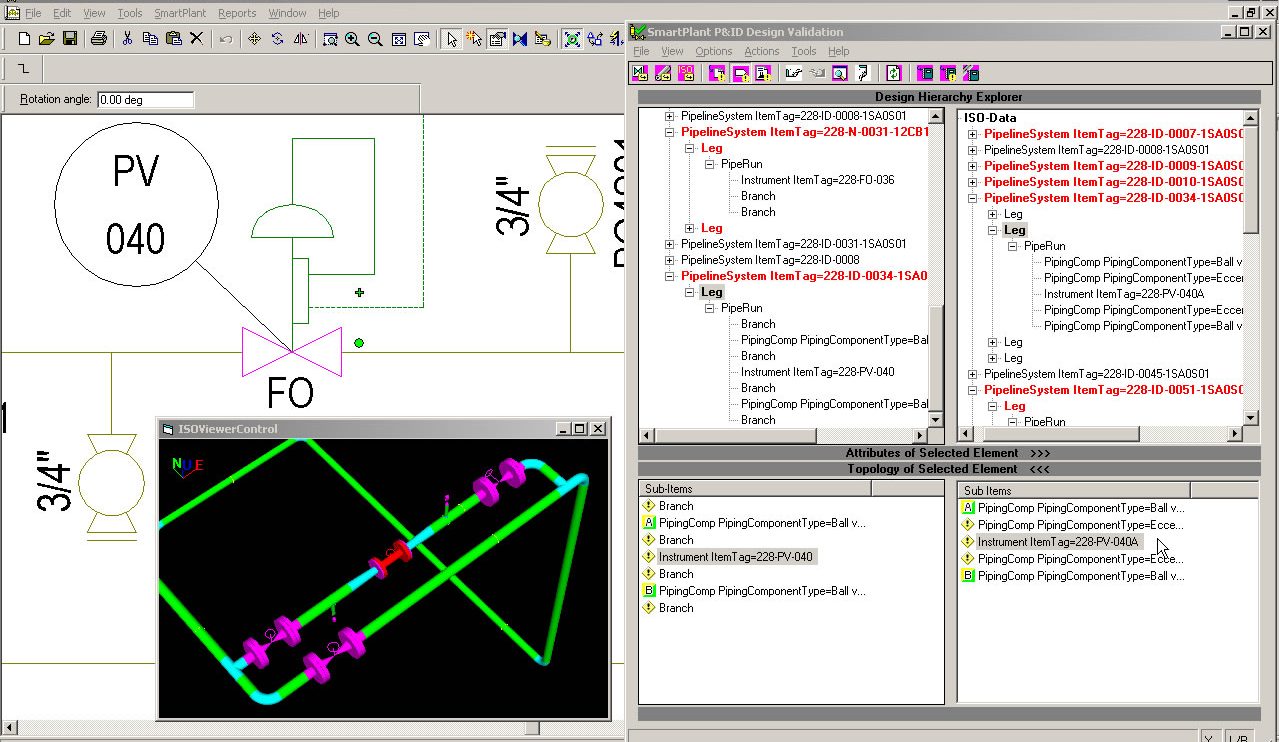Select Instrument 228-PV-040A in right Sub Items list

coord(1058,542)
